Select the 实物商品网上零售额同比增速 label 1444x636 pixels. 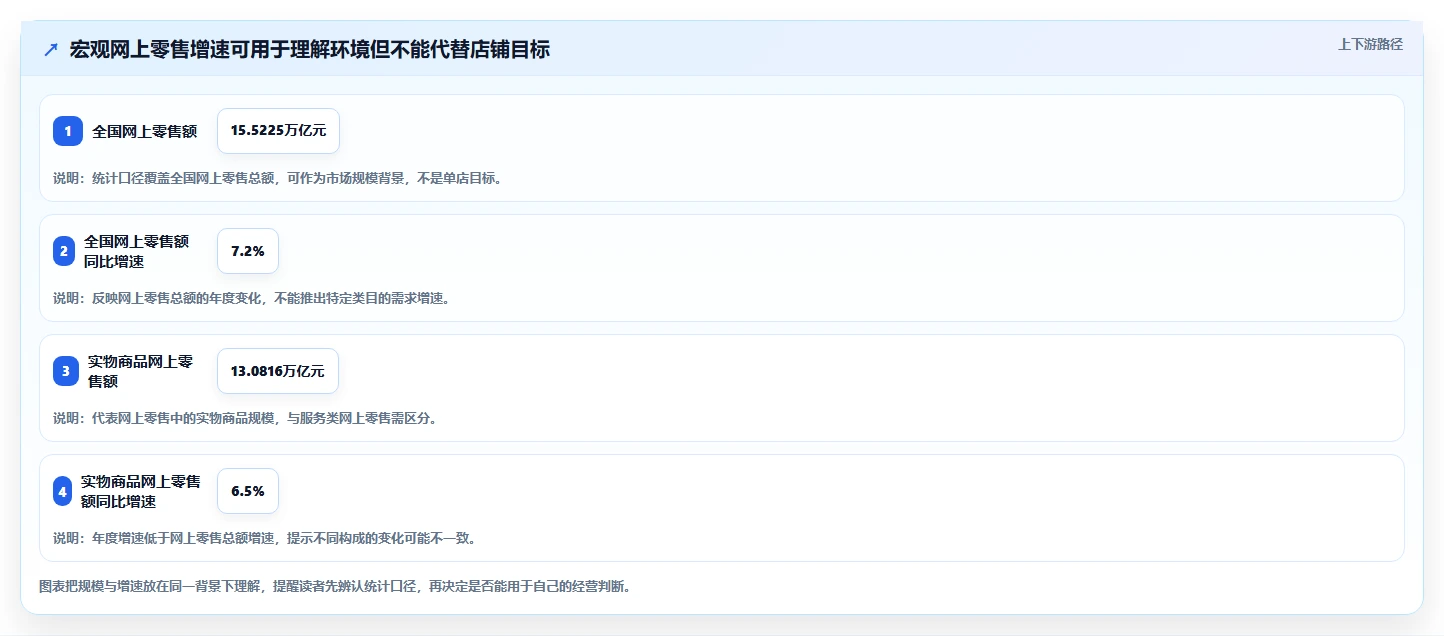click(141, 491)
